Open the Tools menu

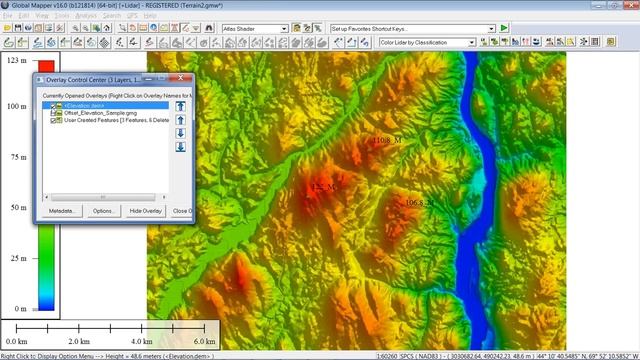pyautogui.click(x=62, y=16)
